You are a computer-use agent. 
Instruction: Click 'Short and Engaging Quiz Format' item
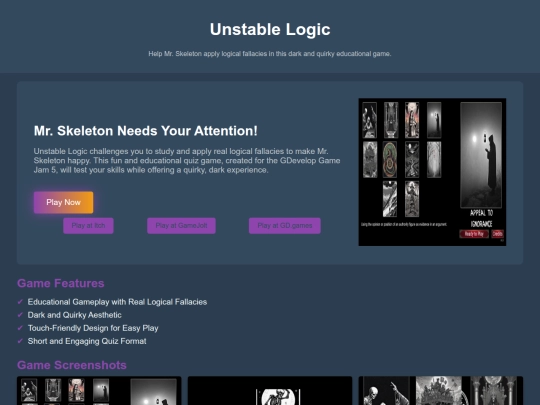[87, 341]
